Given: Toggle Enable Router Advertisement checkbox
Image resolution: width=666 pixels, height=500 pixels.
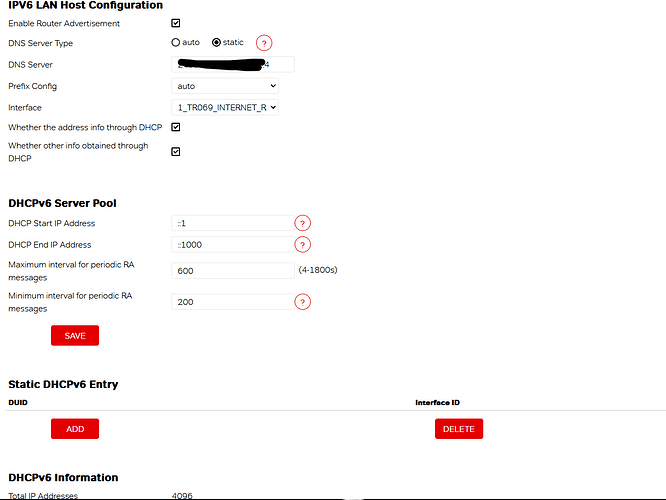Looking at the screenshot, I should 176,23.
